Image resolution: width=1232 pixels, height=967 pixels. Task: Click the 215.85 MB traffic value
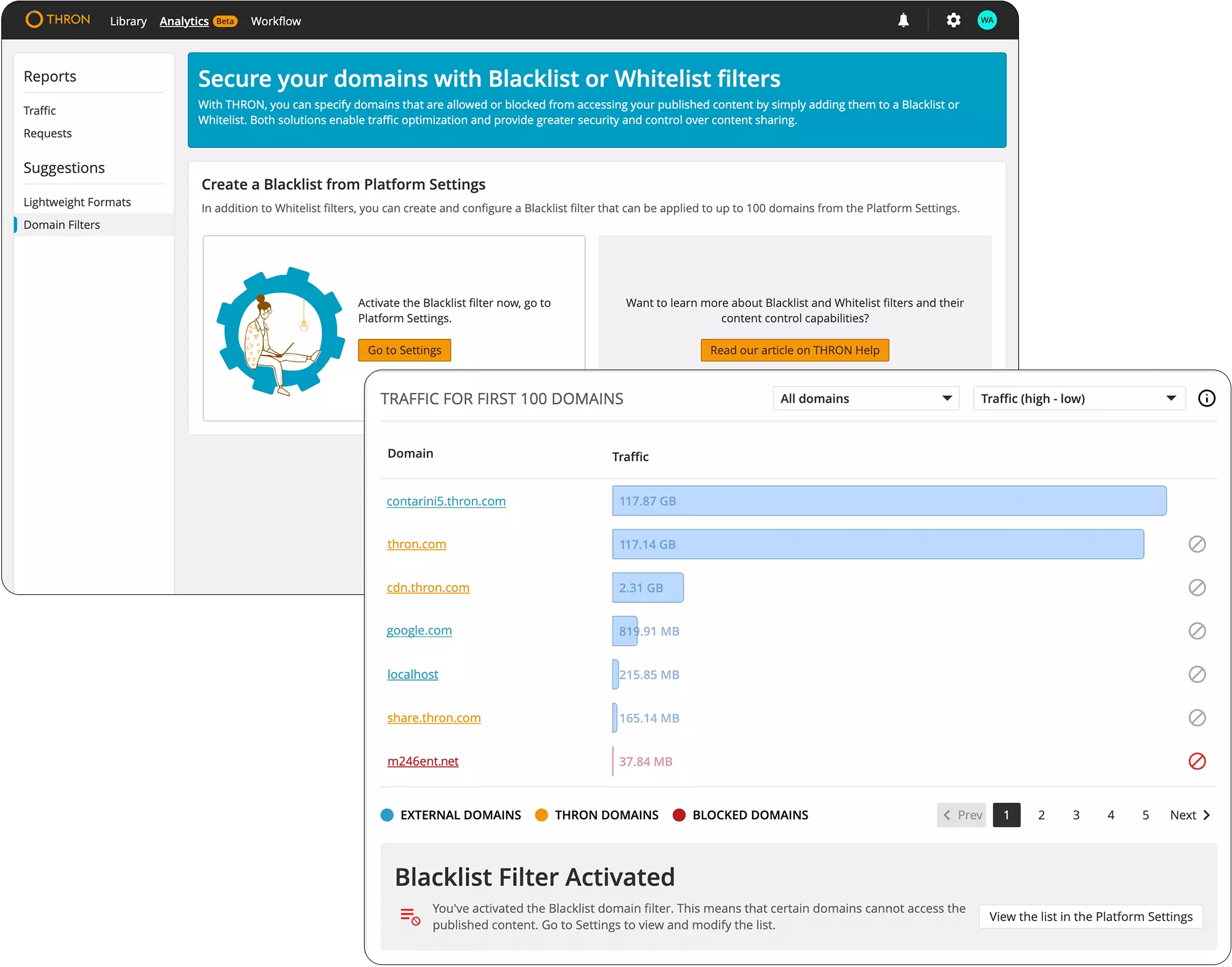pyautogui.click(x=649, y=674)
